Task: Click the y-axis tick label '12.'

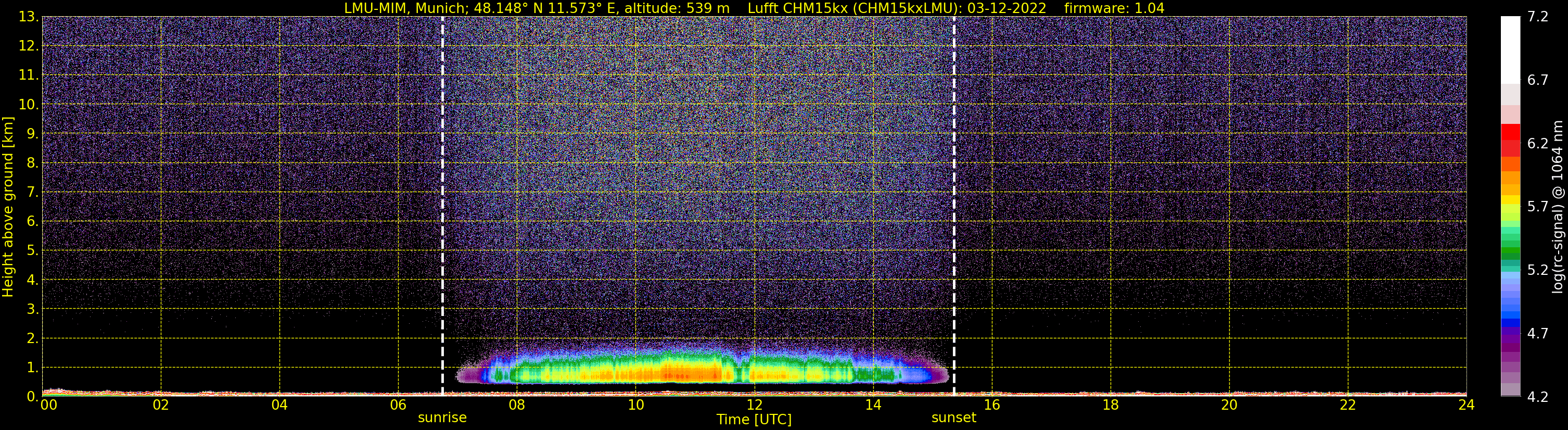Action: tap(29, 46)
